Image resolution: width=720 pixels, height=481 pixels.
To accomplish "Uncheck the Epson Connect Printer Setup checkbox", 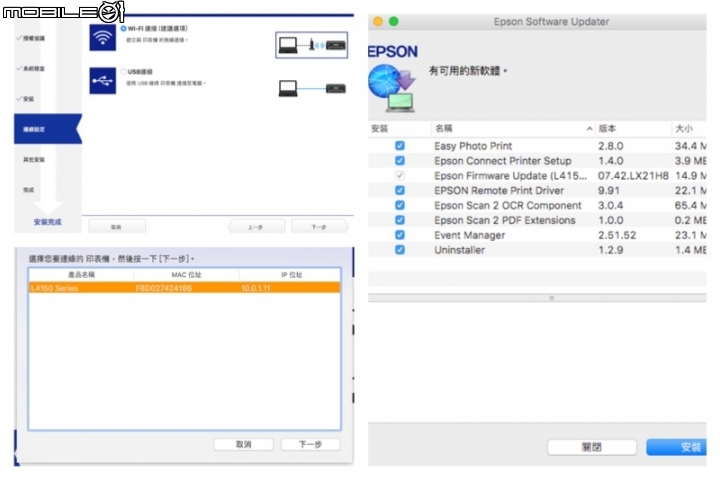I will (400, 160).
